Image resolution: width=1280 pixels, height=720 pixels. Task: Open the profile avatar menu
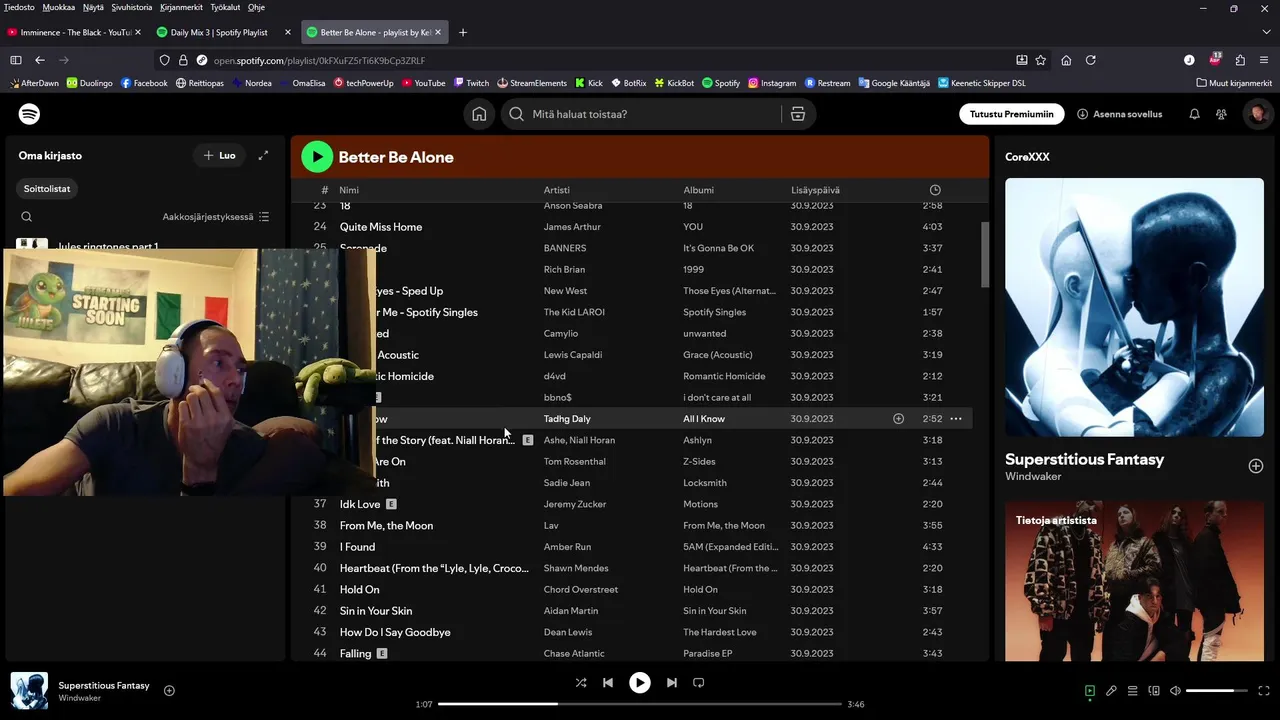[x=1258, y=114]
